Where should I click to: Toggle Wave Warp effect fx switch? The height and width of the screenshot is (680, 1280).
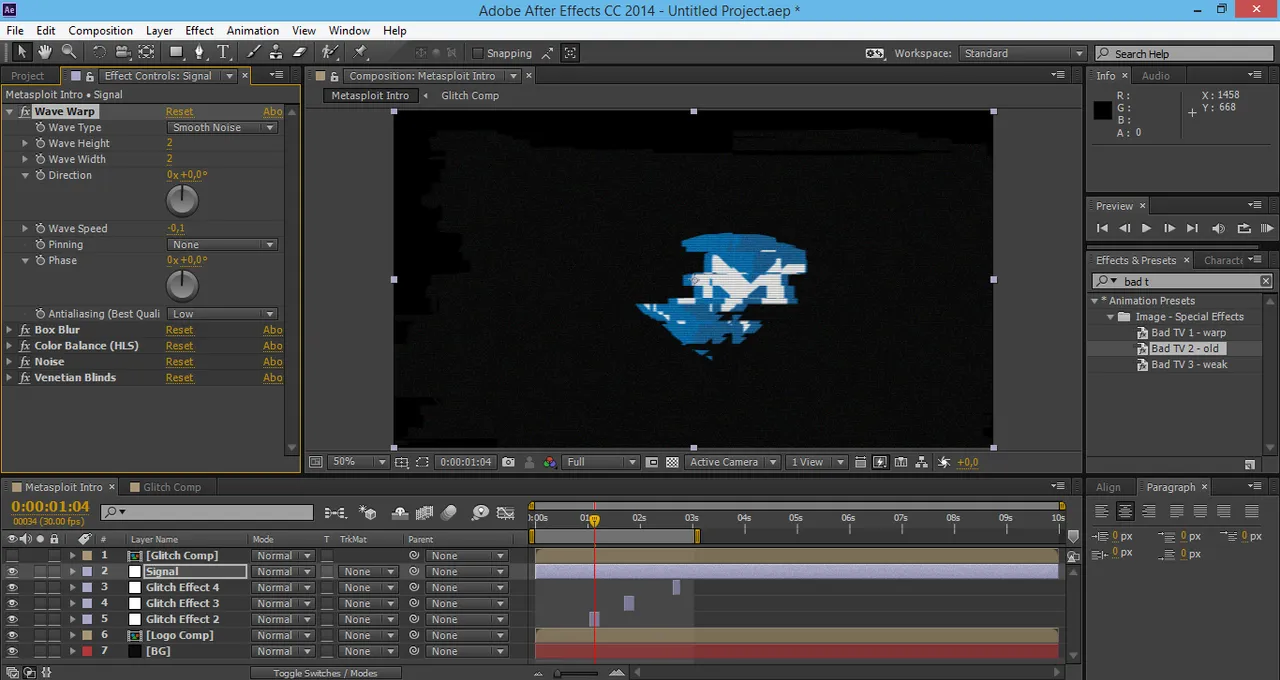tap(25, 112)
